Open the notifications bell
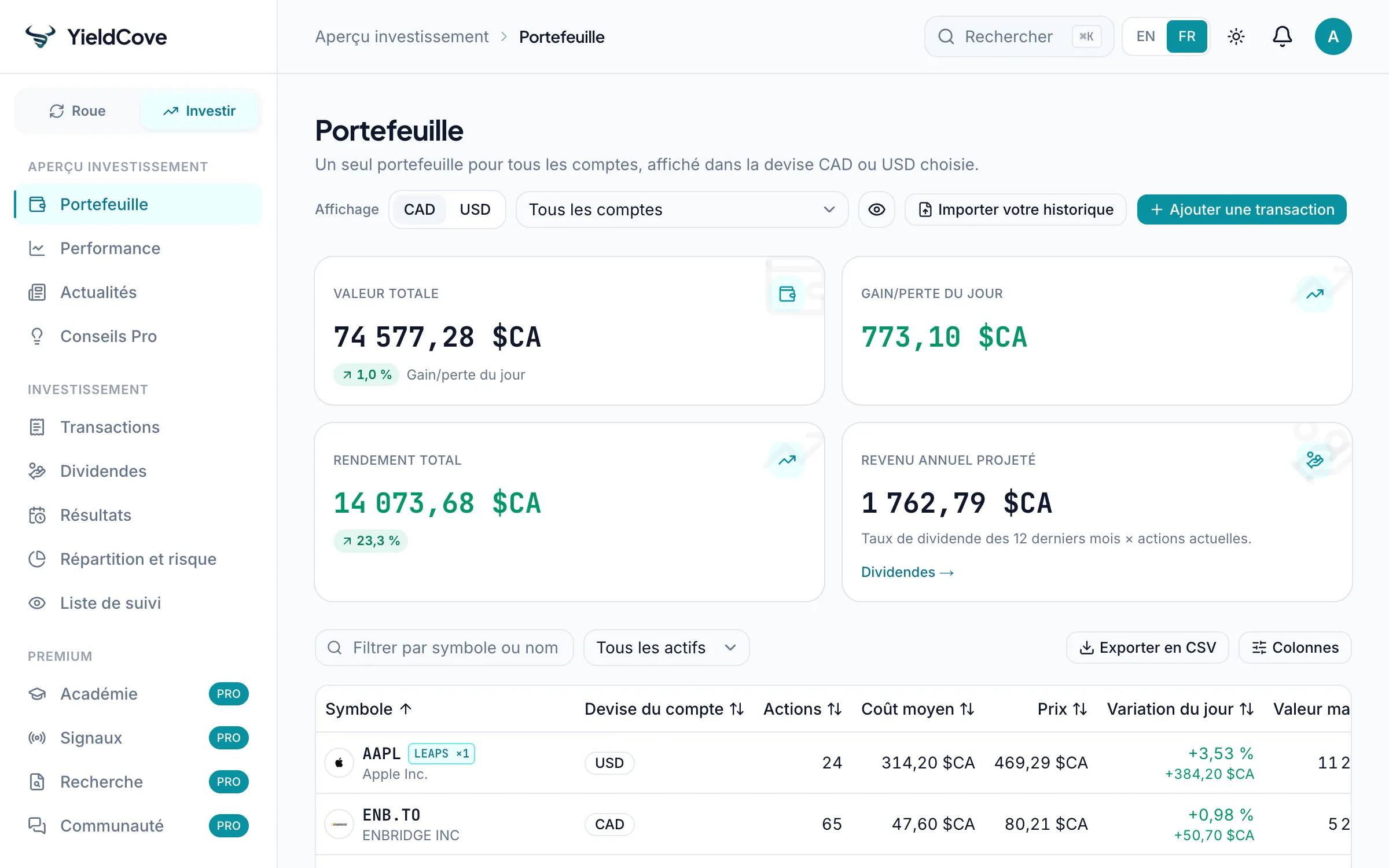The height and width of the screenshot is (868, 1389). (x=1283, y=36)
